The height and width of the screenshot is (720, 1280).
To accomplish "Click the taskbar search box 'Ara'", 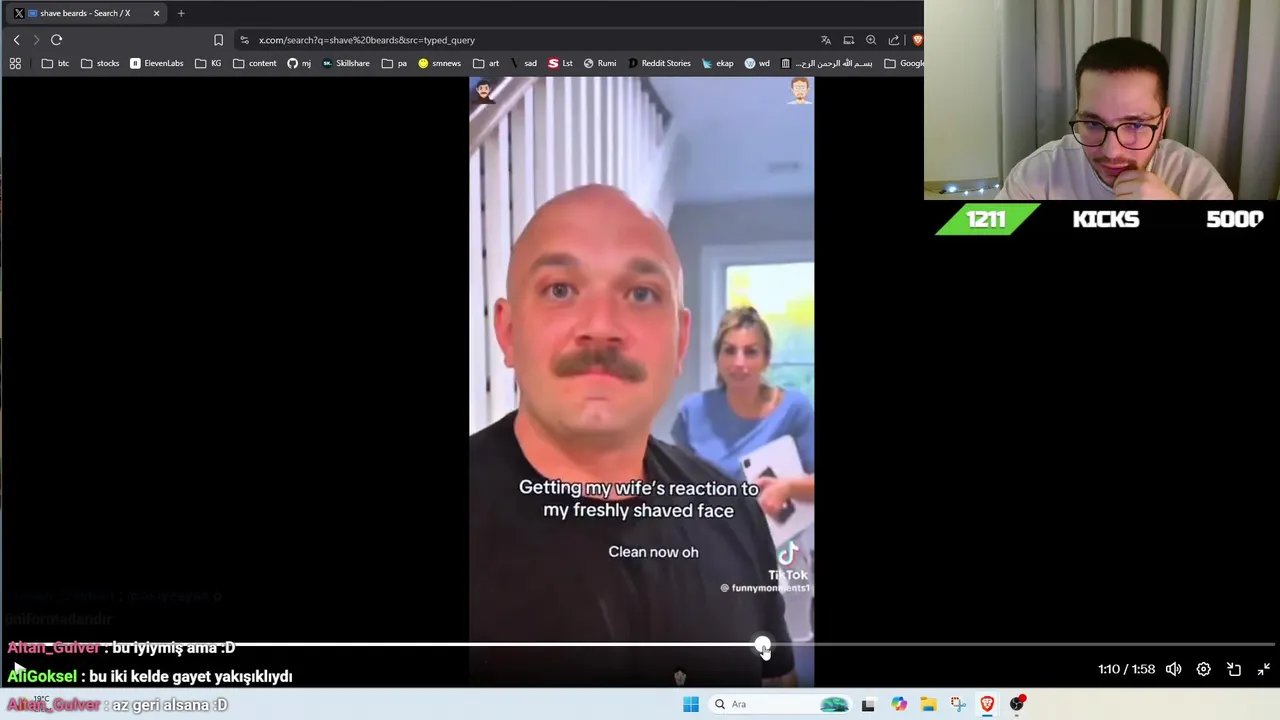I will pyautogui.click(x=780, y=704).
